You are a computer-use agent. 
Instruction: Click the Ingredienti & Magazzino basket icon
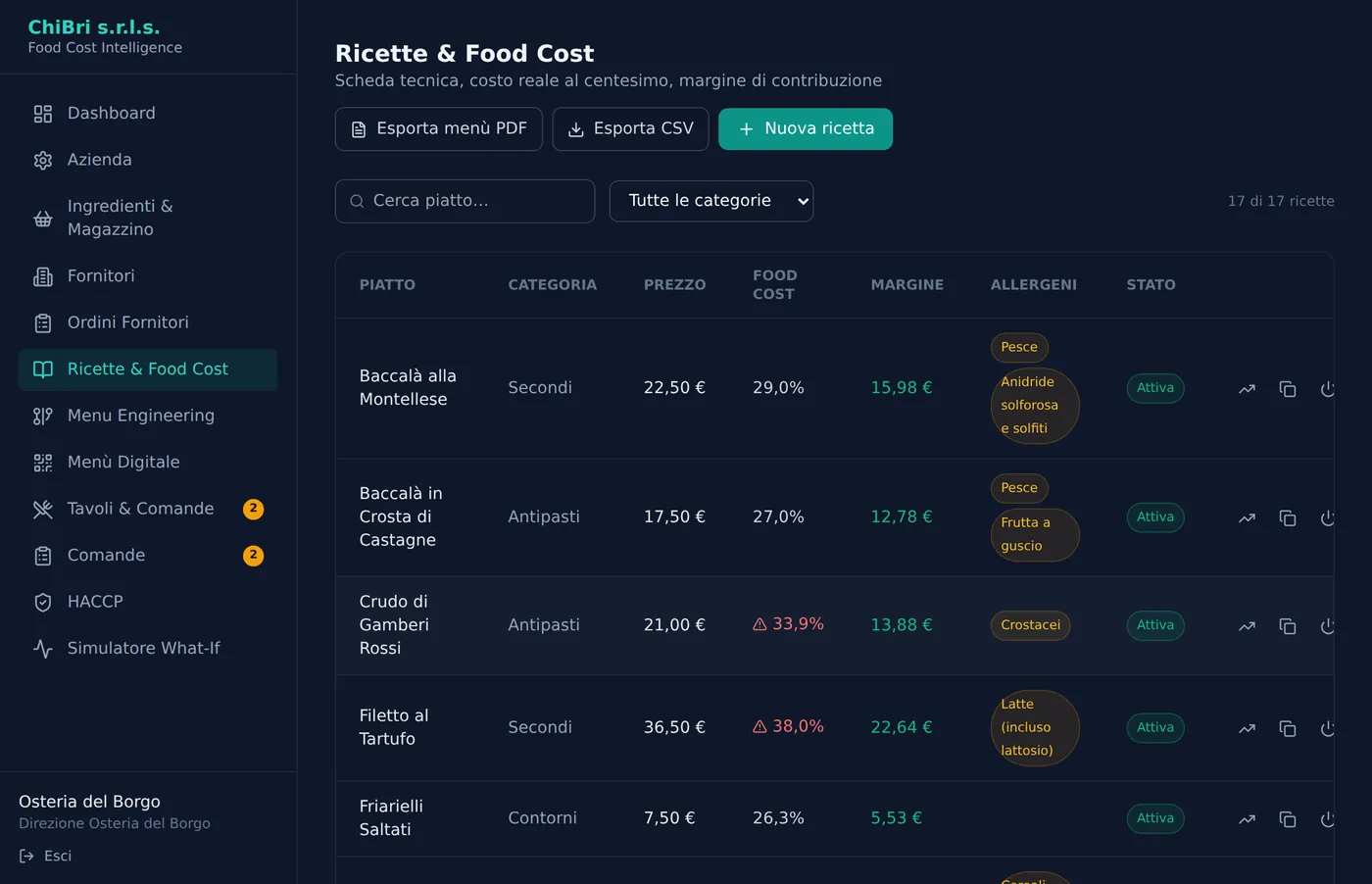pos(43,219)
